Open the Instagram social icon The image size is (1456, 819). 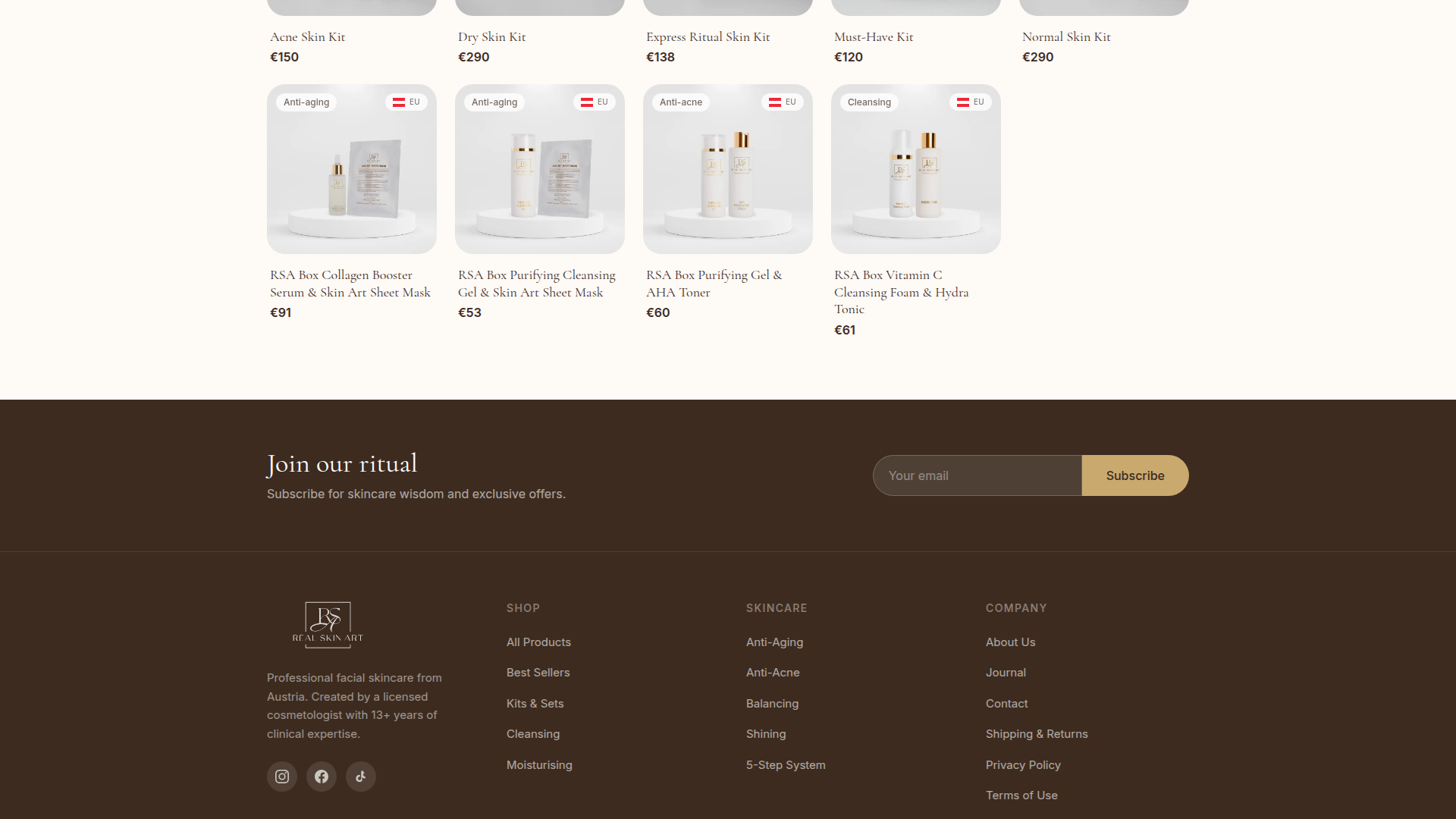[x=282, y=777]
